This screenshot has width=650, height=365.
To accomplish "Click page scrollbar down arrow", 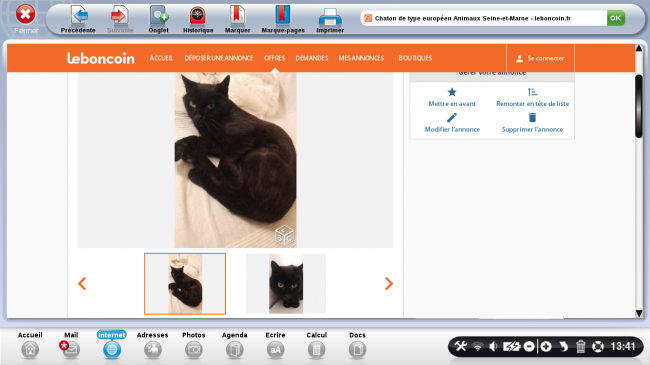I will point(639,313).
